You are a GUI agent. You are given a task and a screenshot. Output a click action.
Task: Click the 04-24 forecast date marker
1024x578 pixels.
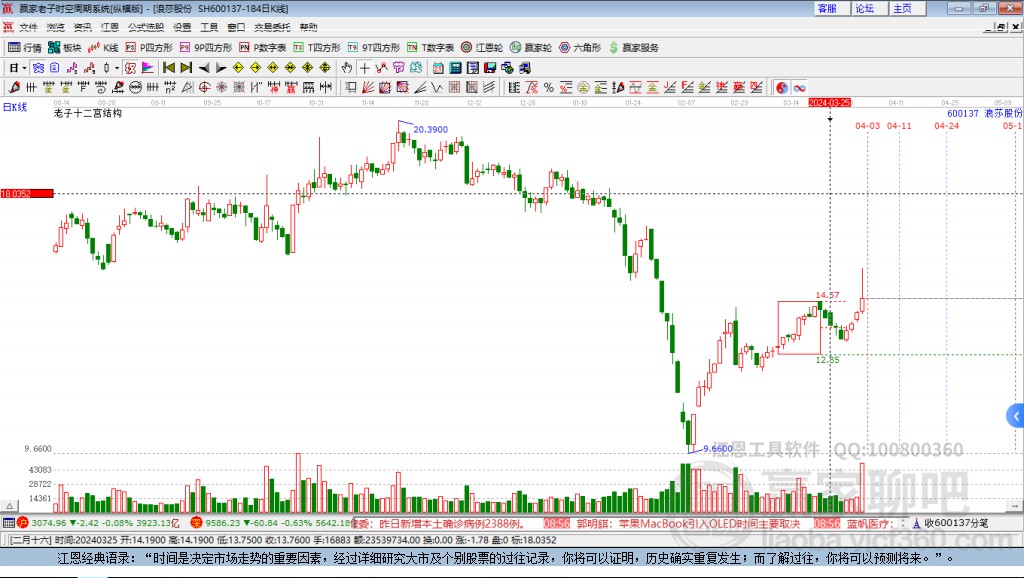[x=946, y=125]
